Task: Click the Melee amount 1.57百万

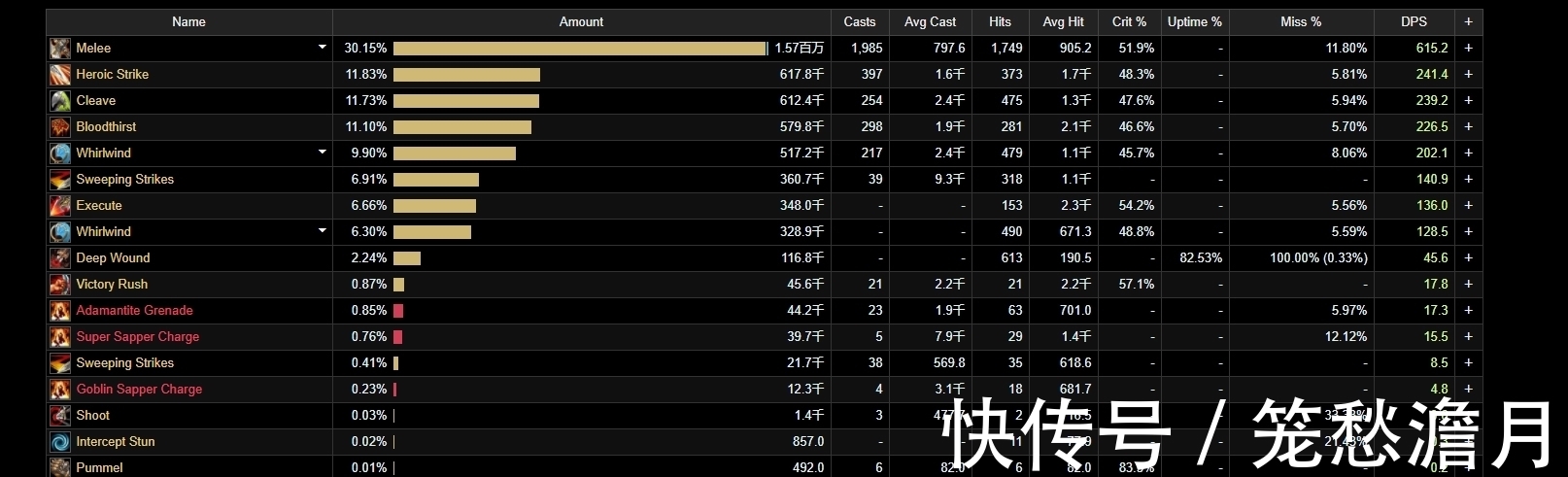Action: tap(799, 48)
